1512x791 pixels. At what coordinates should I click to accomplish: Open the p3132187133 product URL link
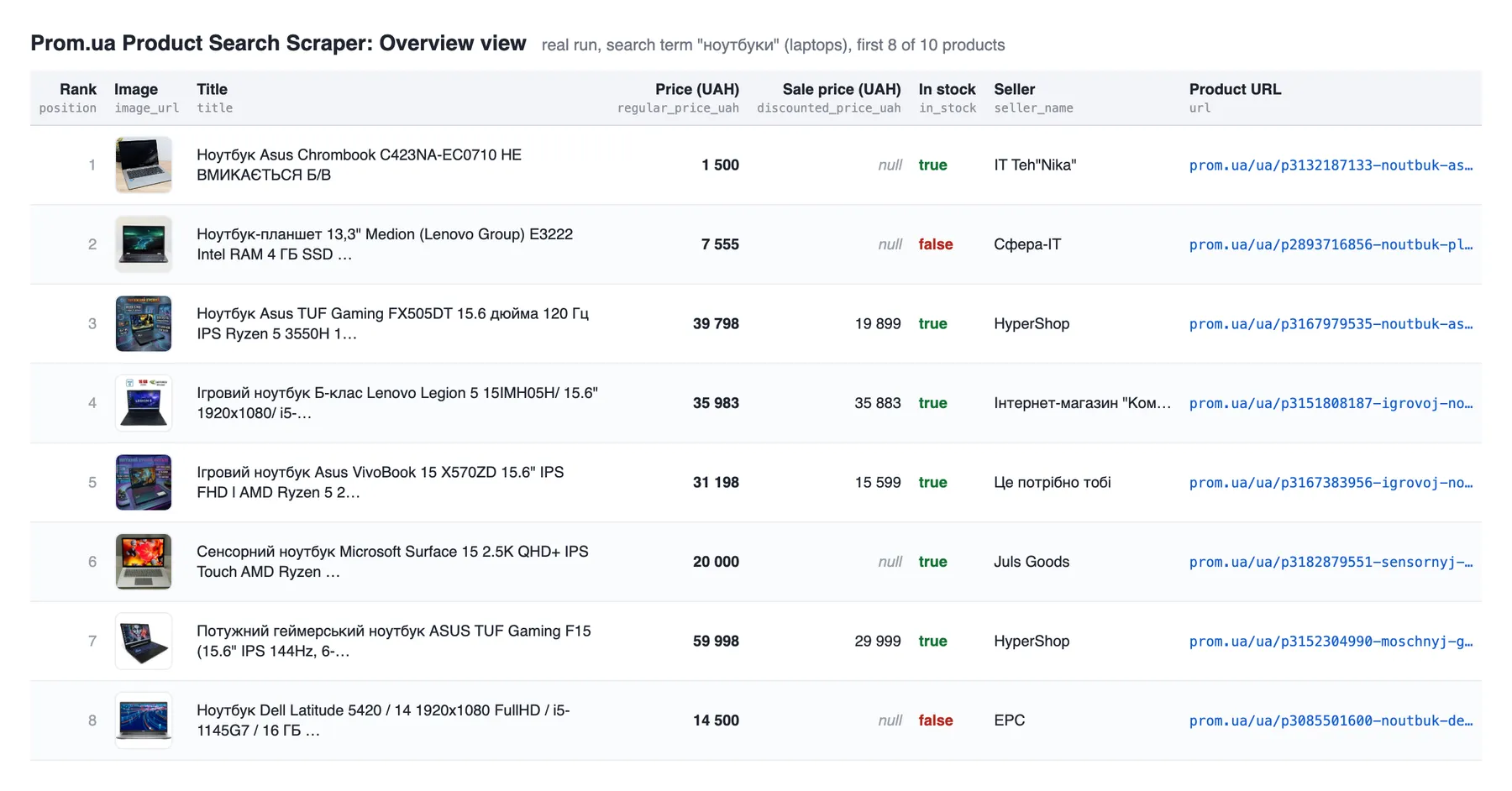[1331, 165]
